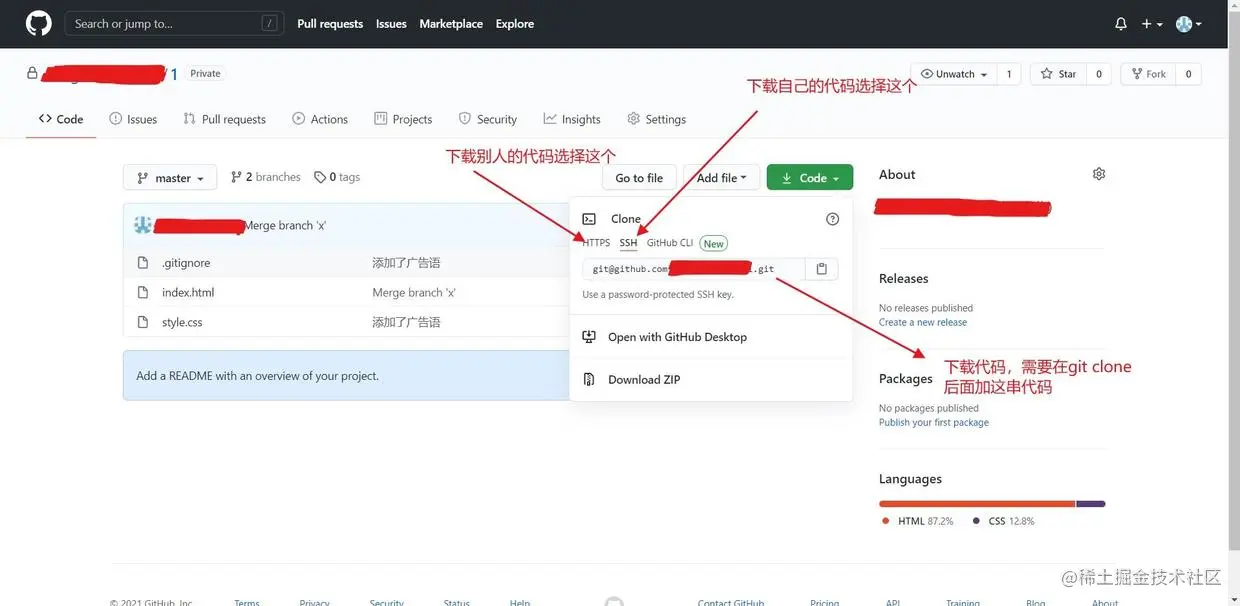Click the Go to file button

[639, 178]
